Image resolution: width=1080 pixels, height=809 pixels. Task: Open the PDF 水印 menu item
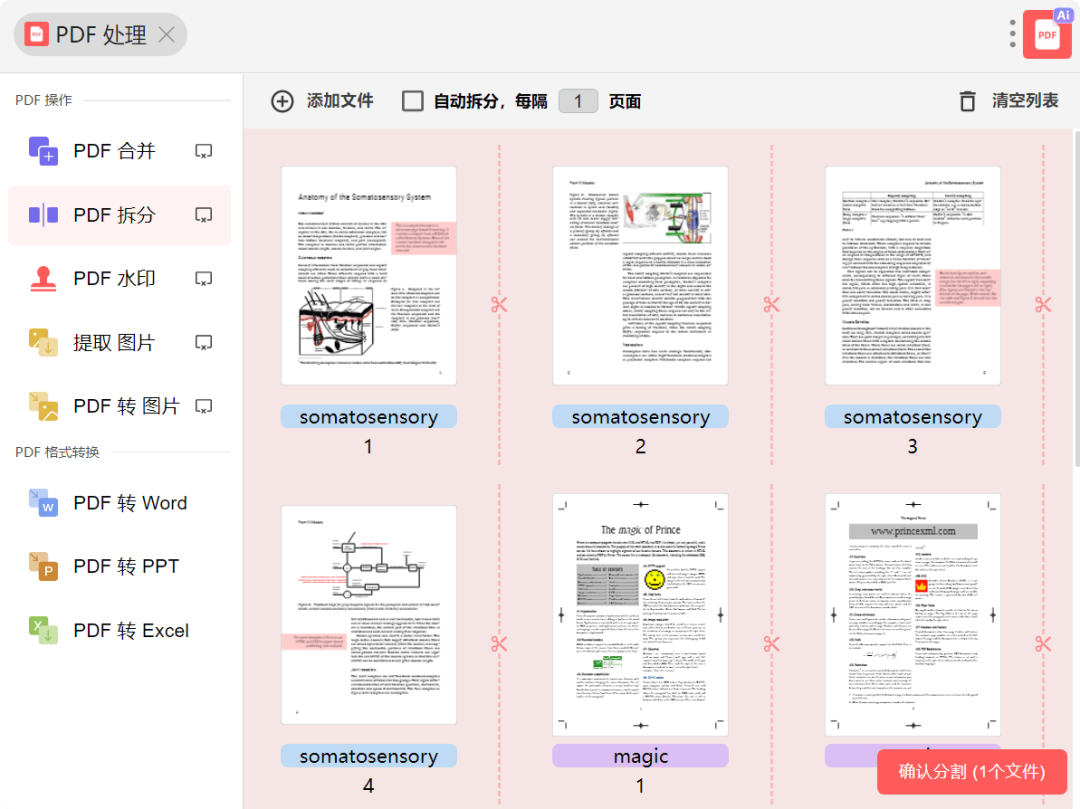click(x=119, y=279)
